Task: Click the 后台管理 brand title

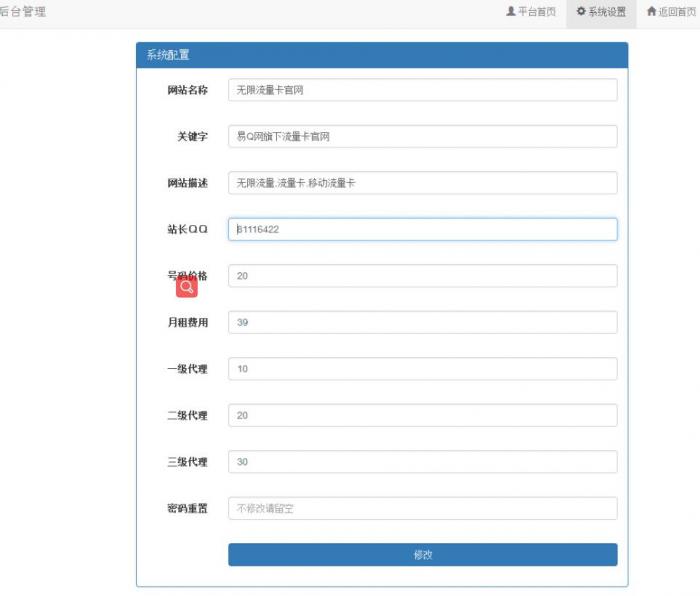Action: tap(22, 12)
